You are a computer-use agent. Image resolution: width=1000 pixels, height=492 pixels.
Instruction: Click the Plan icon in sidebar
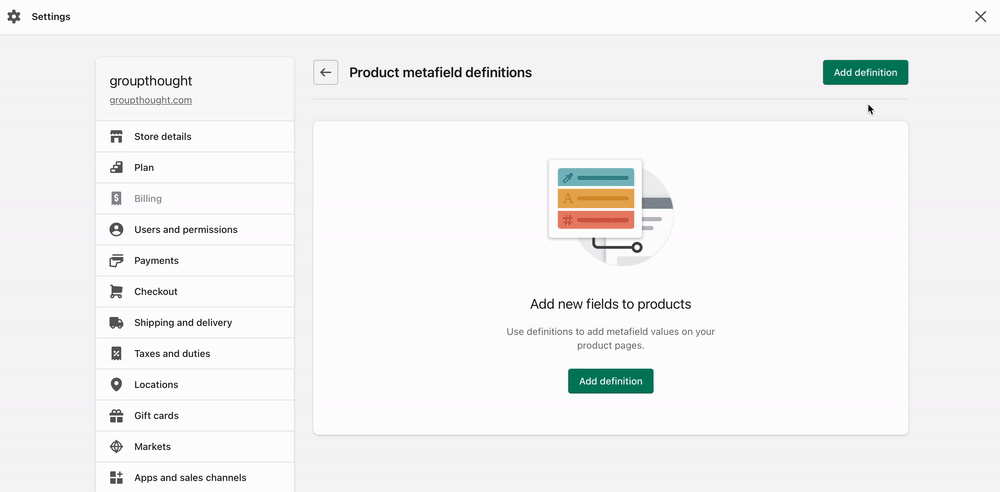point(116,168)
